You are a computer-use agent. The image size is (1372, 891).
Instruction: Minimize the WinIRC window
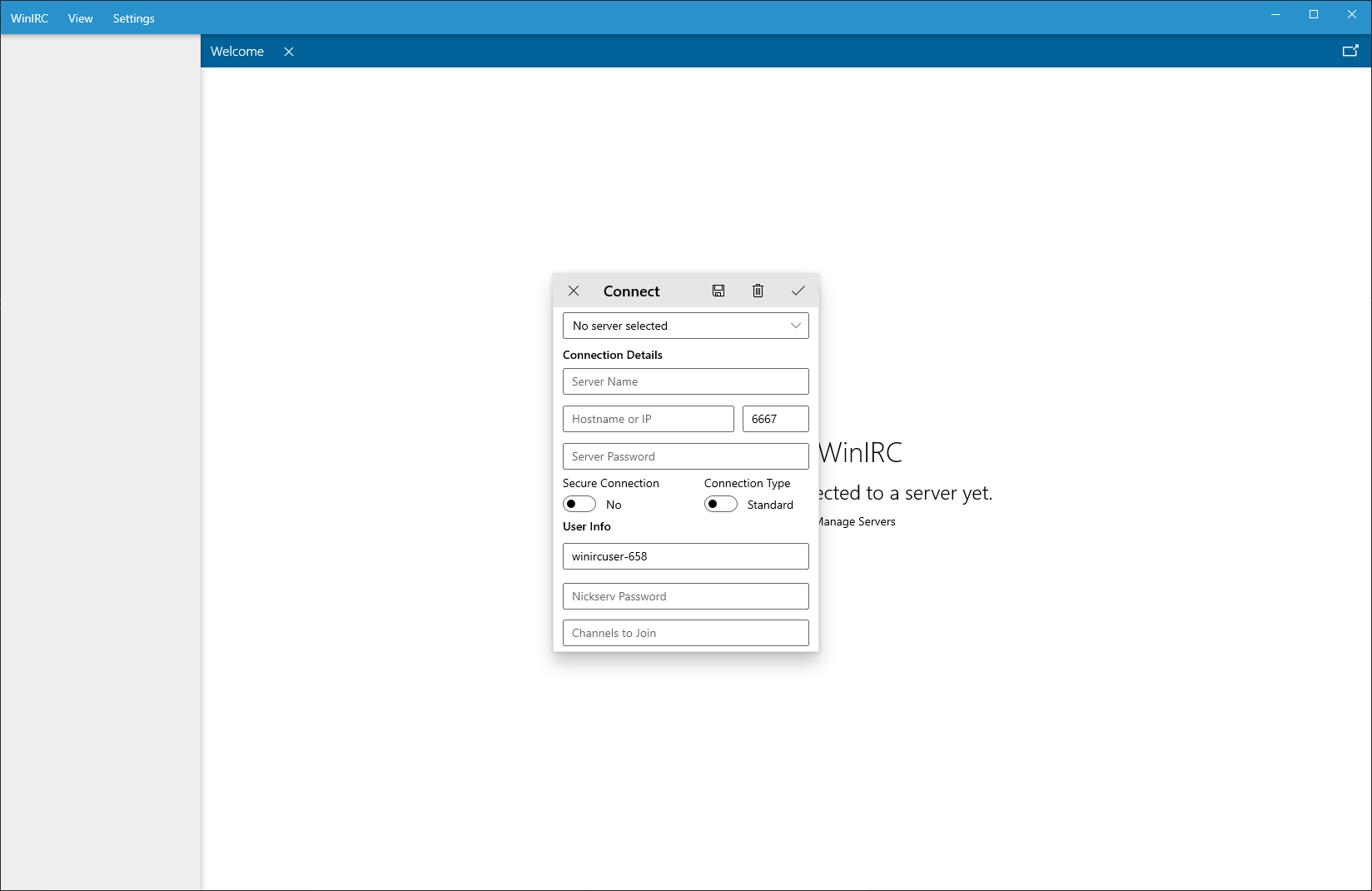(1275, 15)
